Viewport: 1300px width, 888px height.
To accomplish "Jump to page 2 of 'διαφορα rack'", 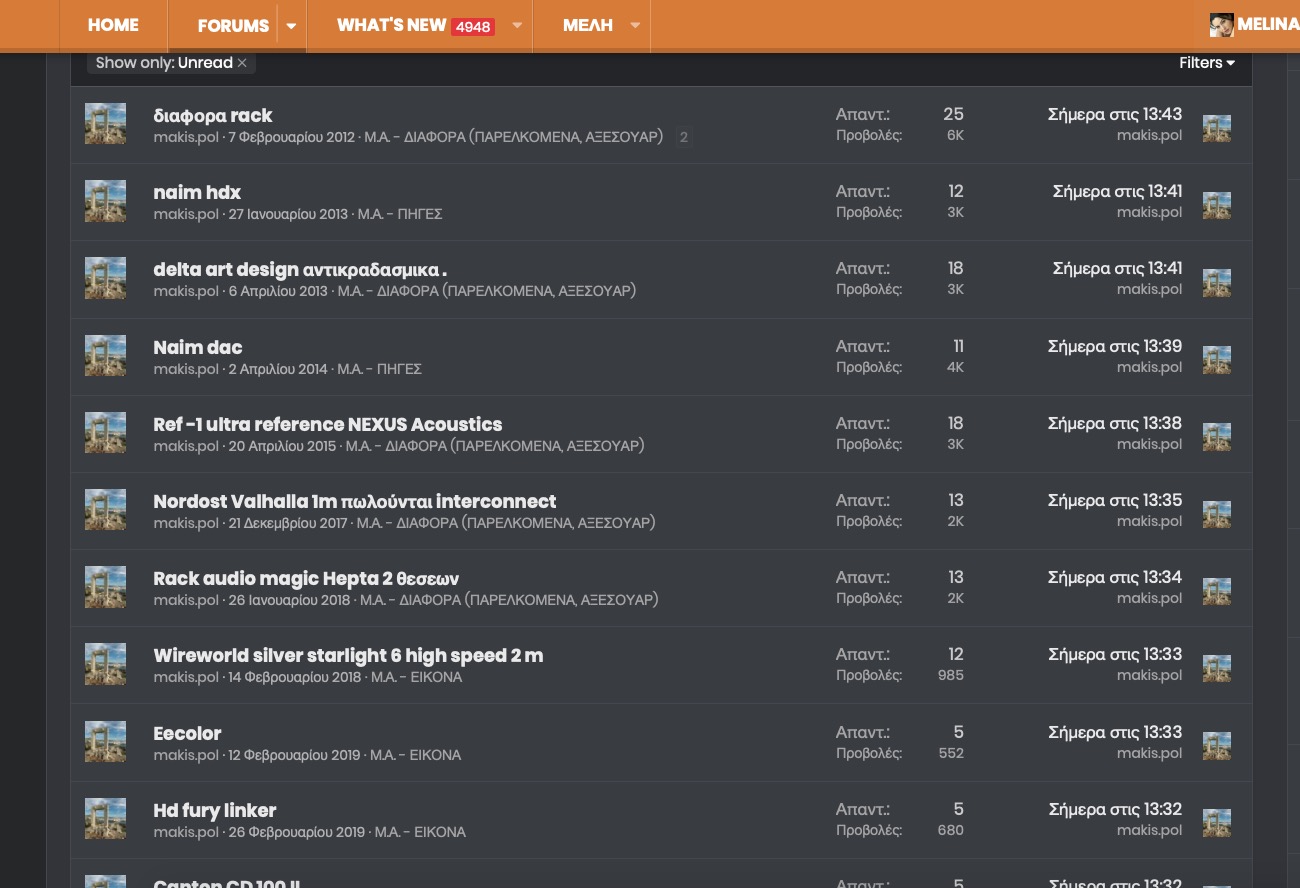I will (684, 137).
